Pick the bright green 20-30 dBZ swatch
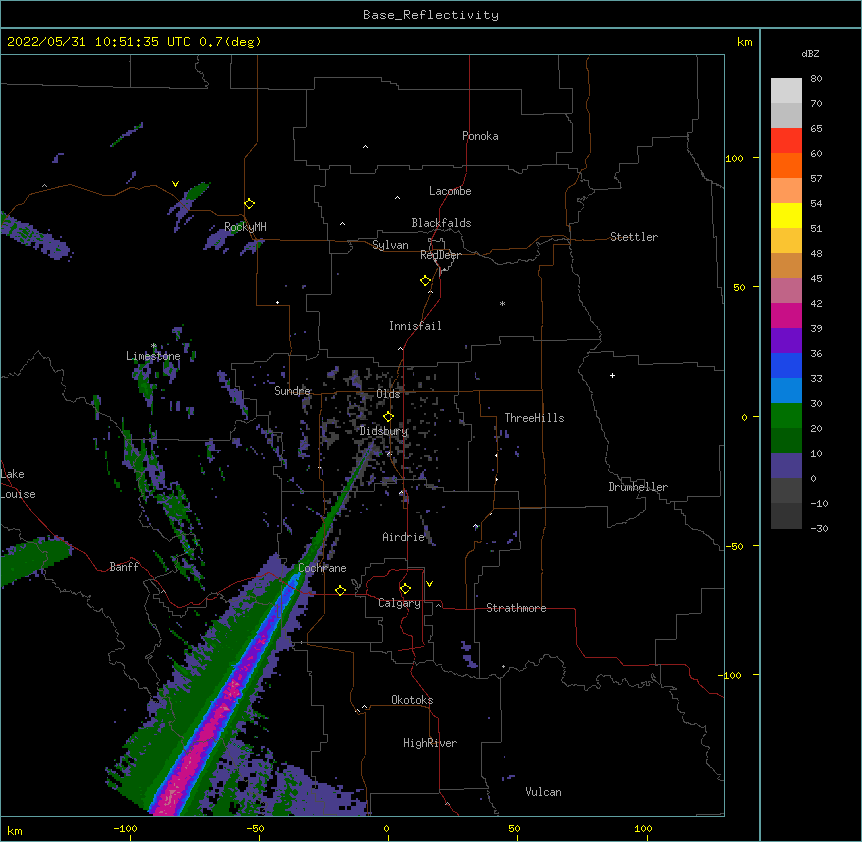The width and height of the screenshot is (862, 842). point(786,415)
